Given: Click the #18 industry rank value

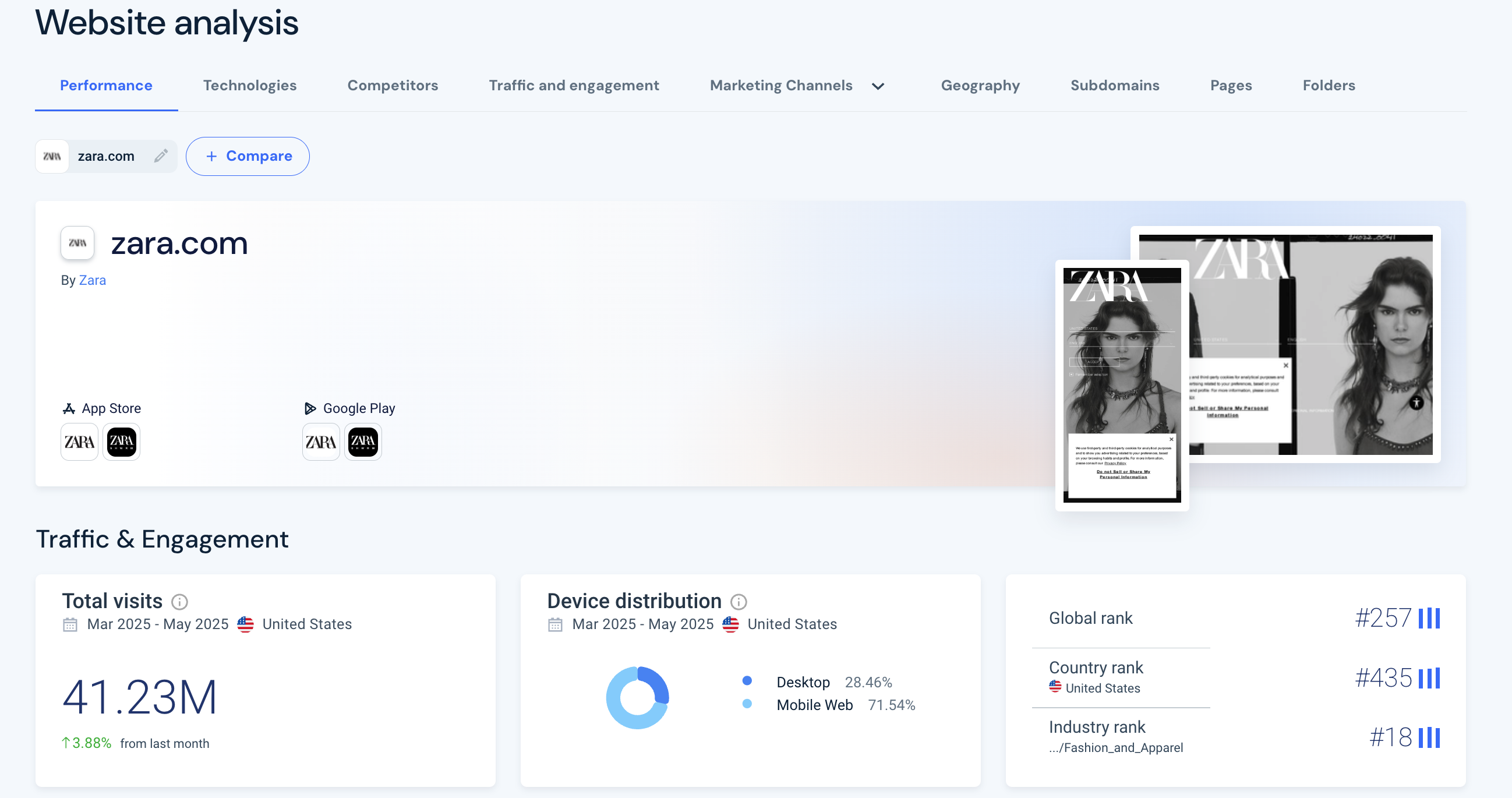Looking at the screenshot, I should [x=1390, y=737].
